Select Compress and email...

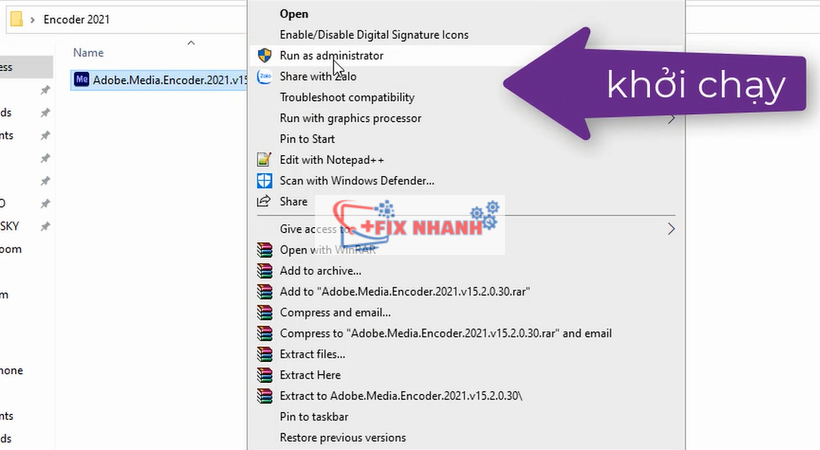[x=335, y=312]
